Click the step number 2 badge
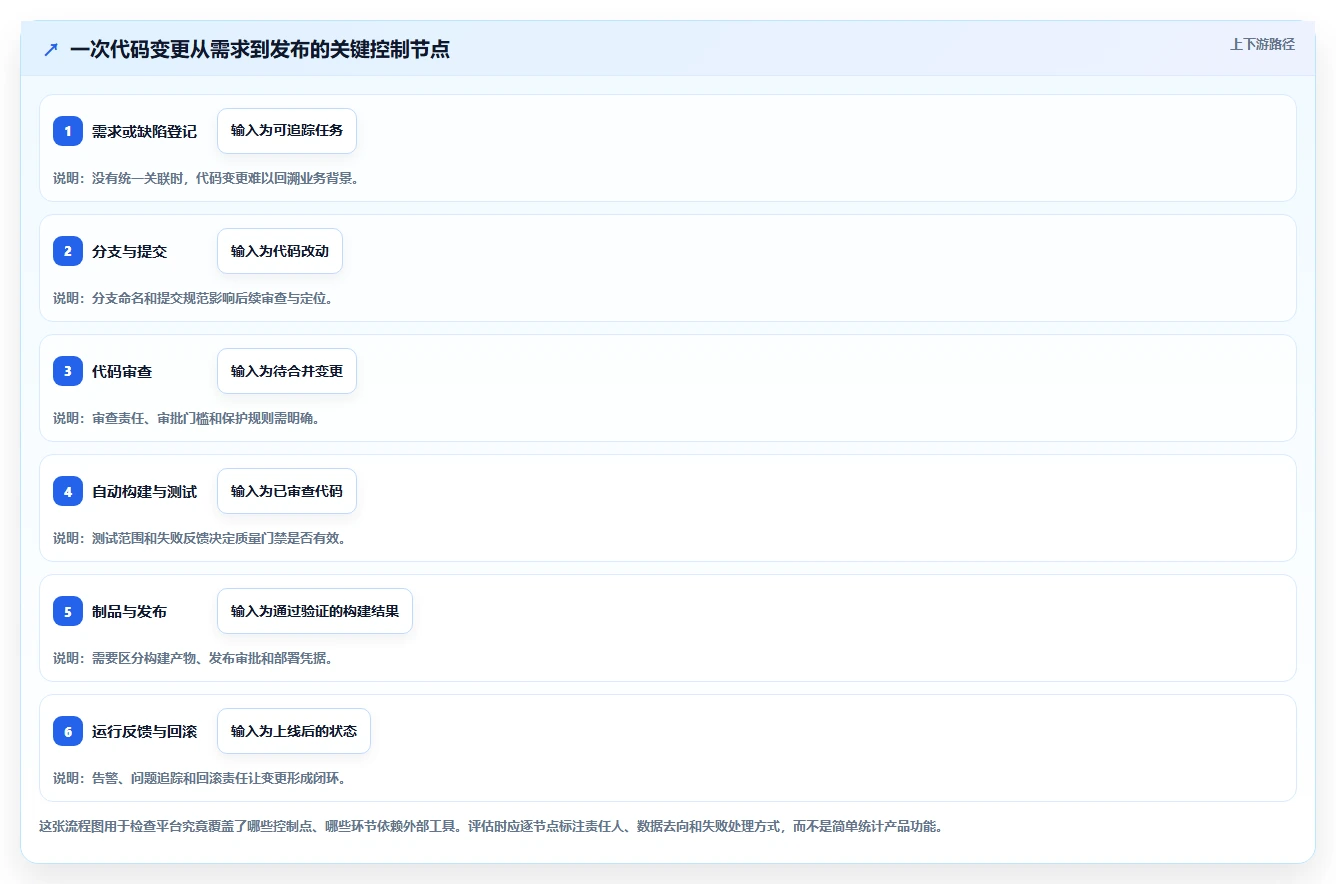This screenshot has width=1336, height=884. point(68,251)
